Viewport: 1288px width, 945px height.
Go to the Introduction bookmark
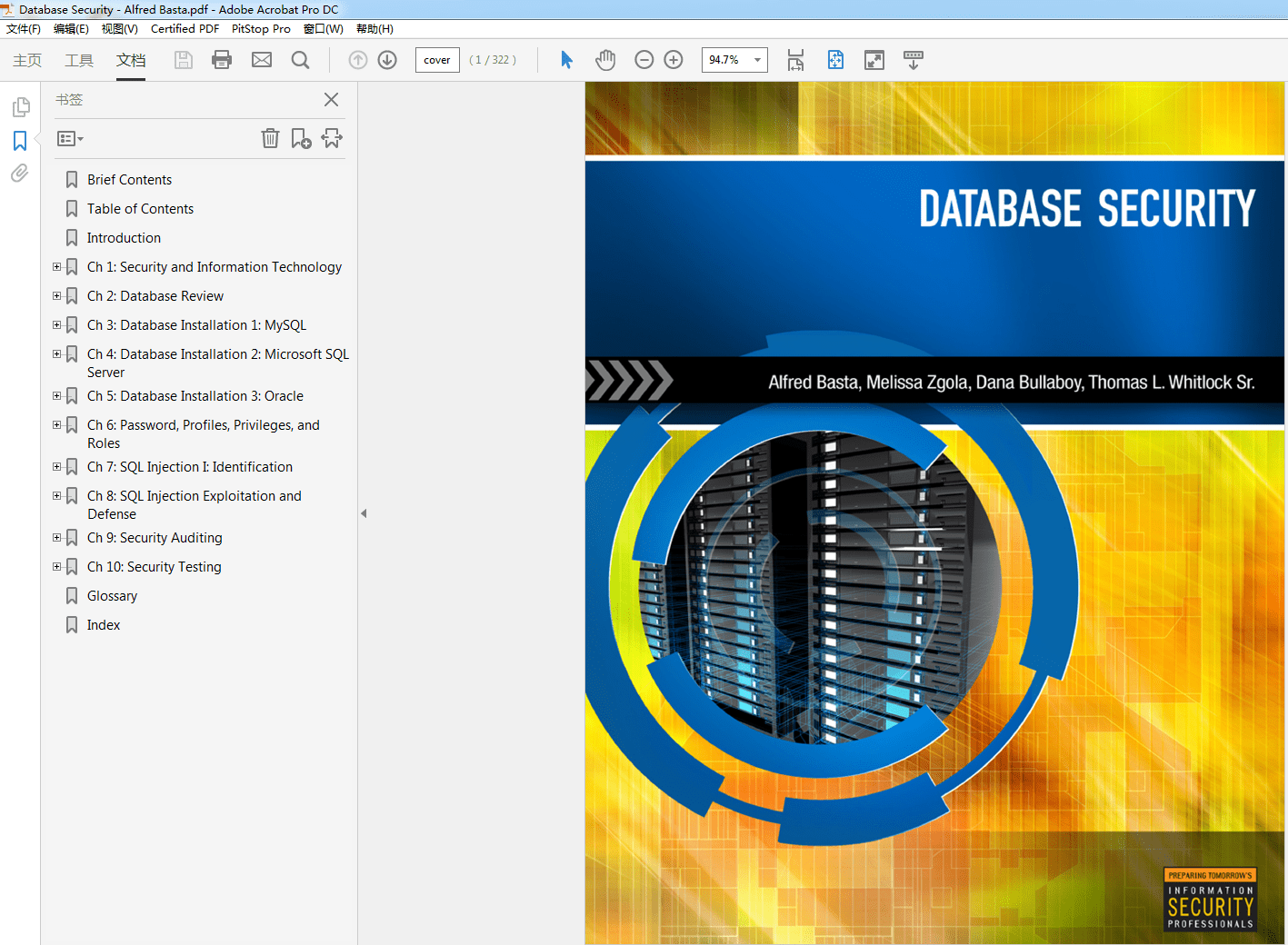tap(125, 237)
